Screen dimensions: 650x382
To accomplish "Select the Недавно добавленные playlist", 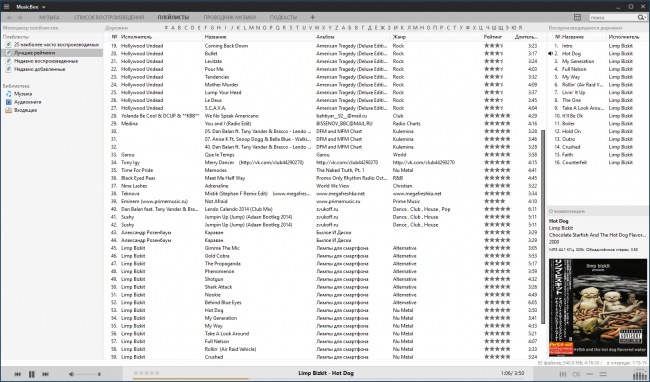I will tap(40, 69).
